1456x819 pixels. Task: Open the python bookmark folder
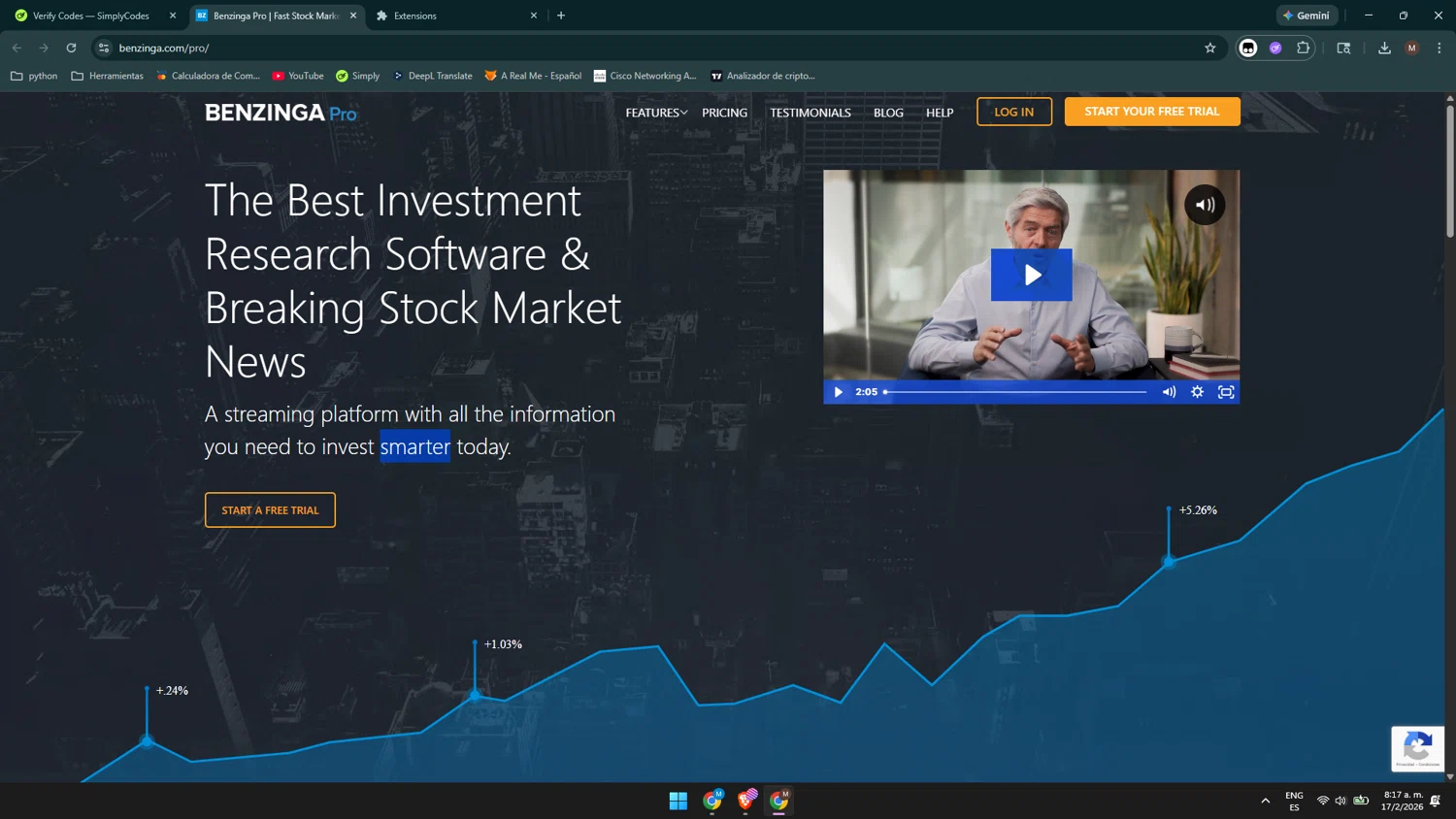(x=34, y=76)
